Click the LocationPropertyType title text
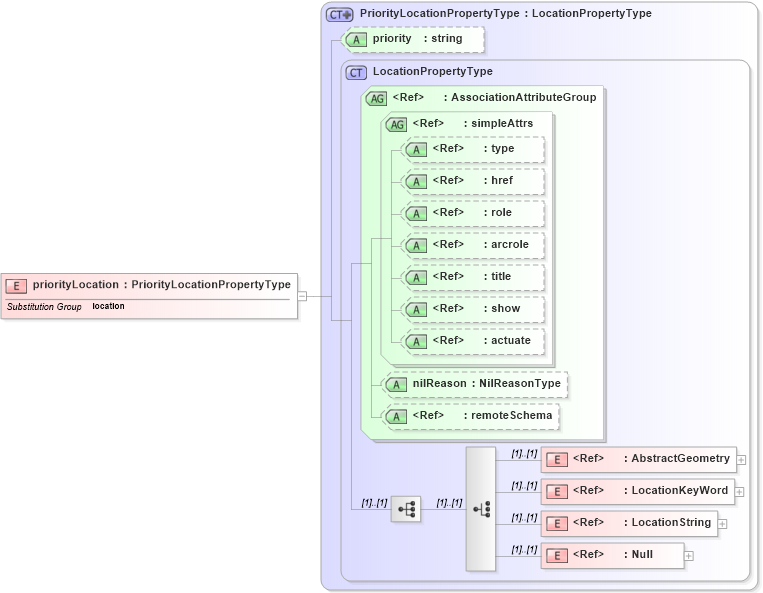The width and height of the screenshot is (763, 593). tap(433, 72)
